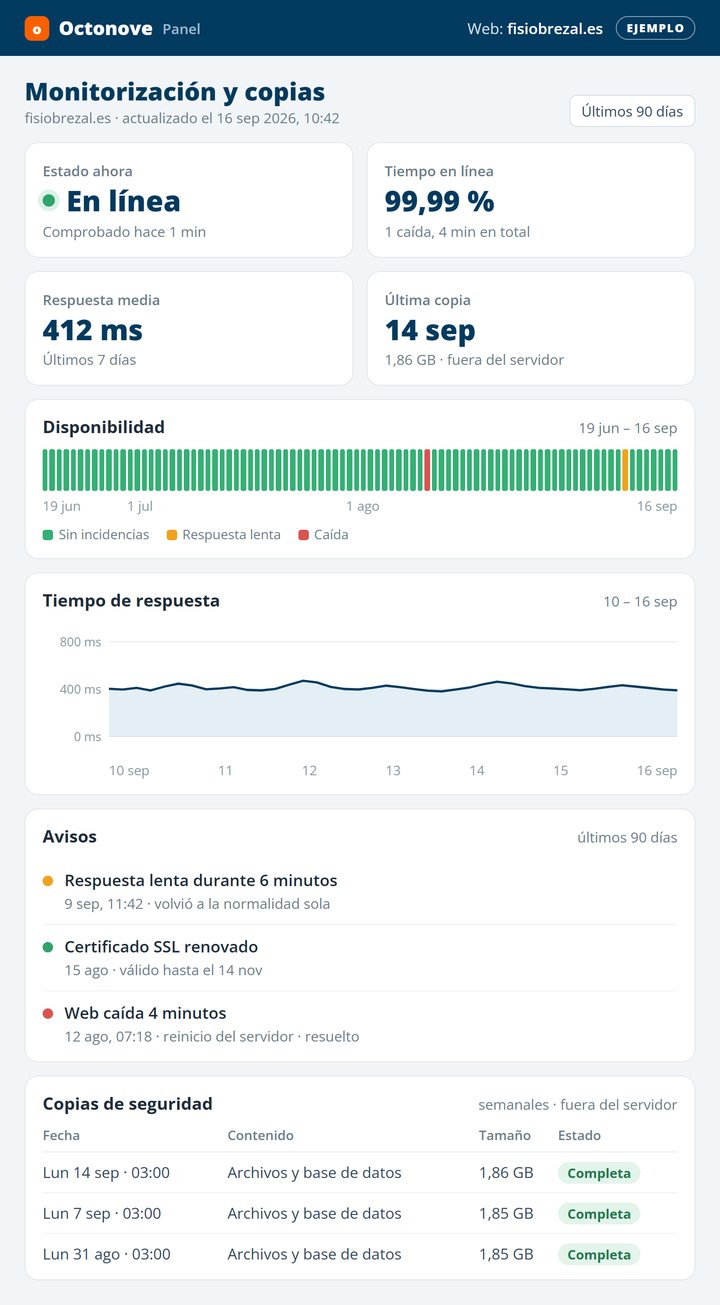Click the Completa badge for 31 ago backup

599,1255
